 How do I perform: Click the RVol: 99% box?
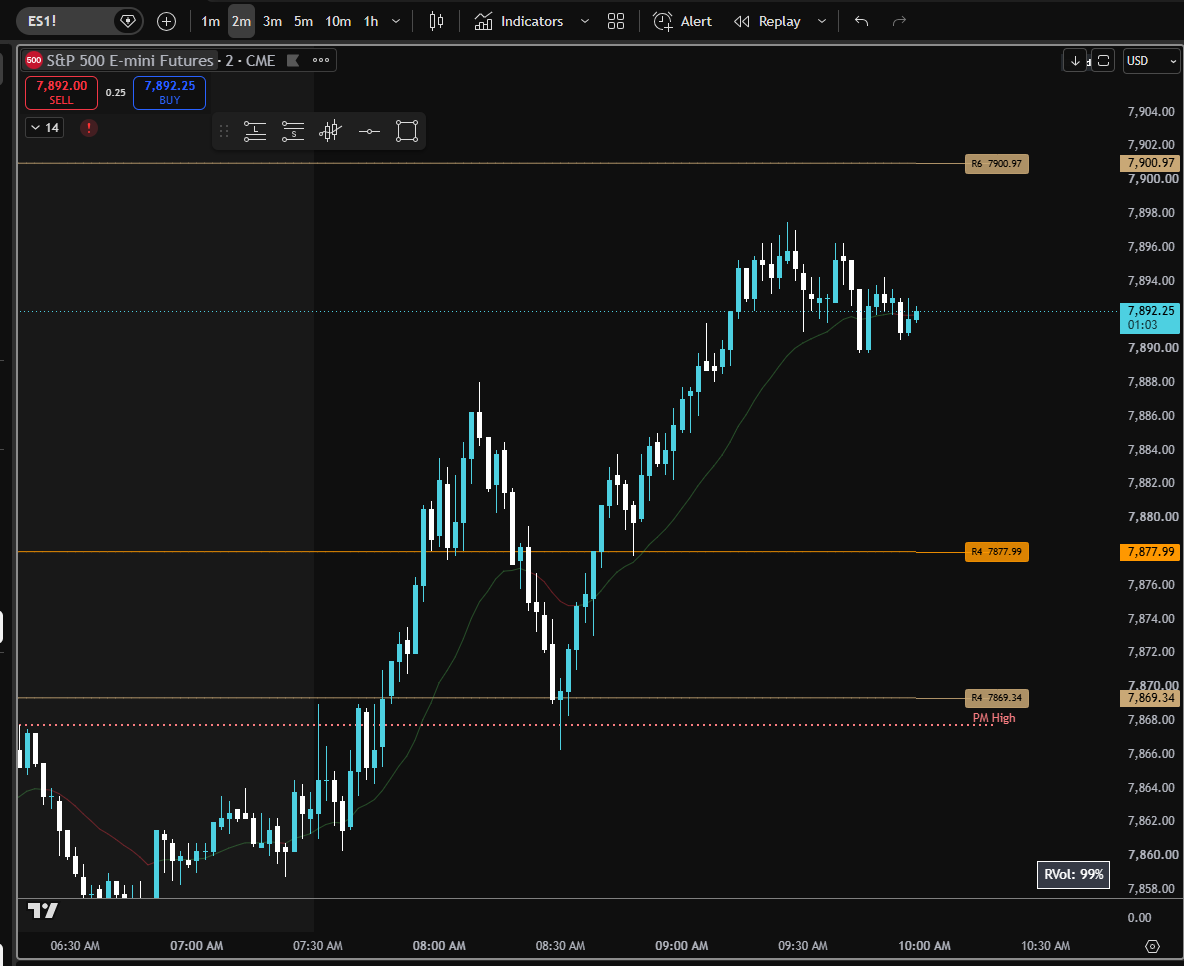[1073, 875]
